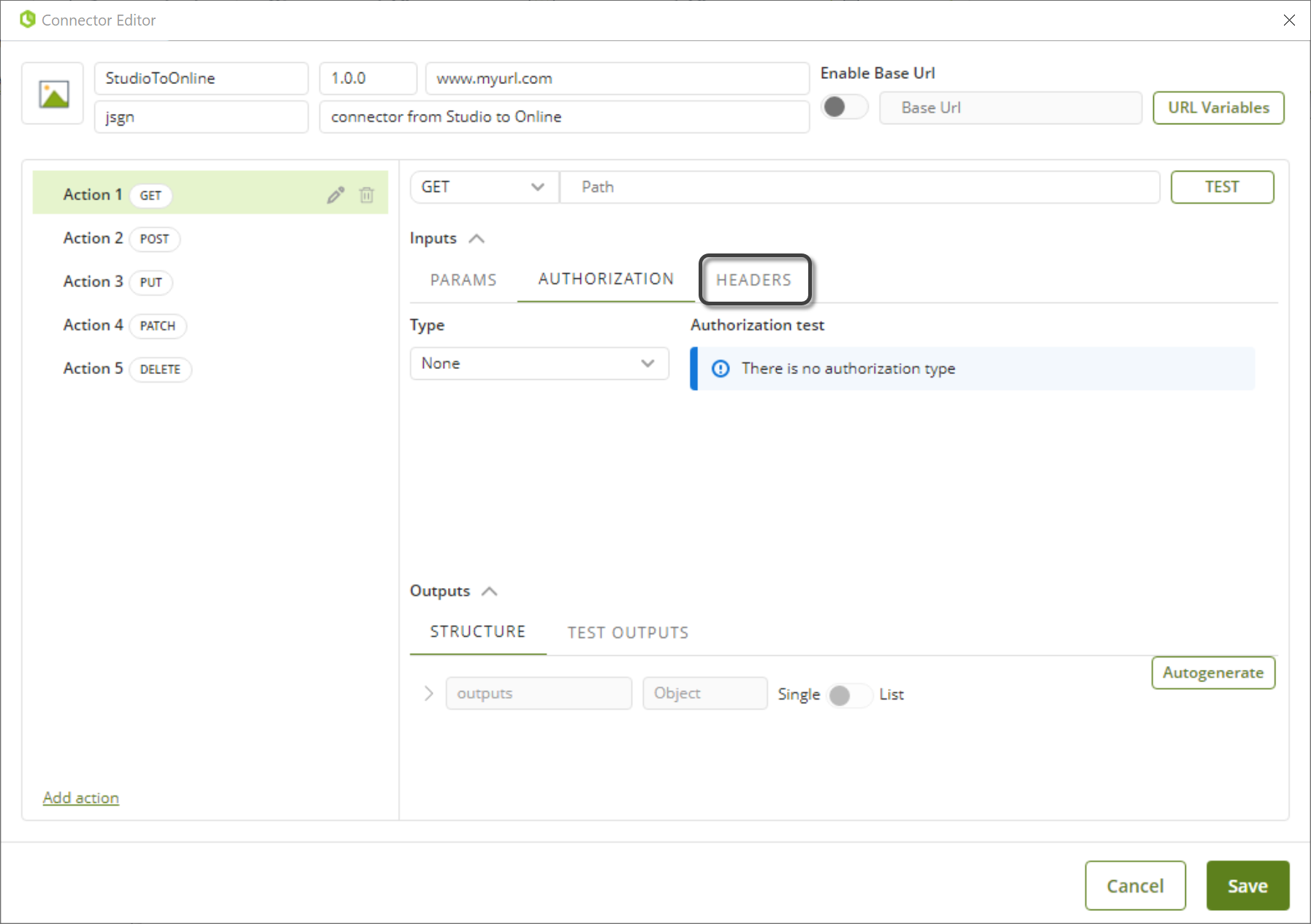Image resolution: width=1311 pixels, height=924 pixels.
Task: Edit Action 1 using the pencil icon
Action: (x=335, y=195)
